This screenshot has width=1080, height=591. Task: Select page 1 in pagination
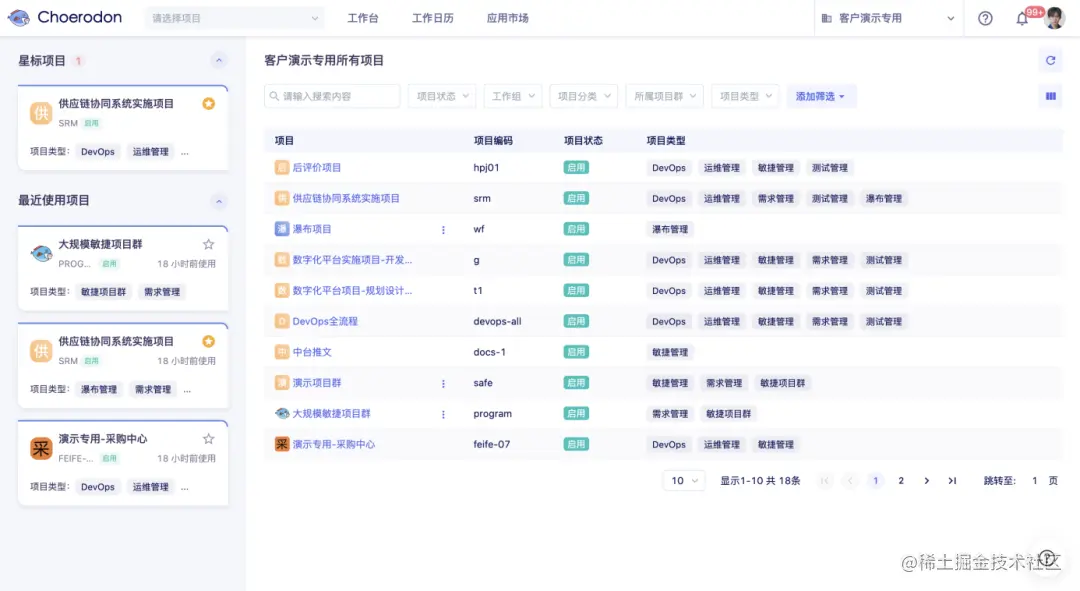coord(875,481)
